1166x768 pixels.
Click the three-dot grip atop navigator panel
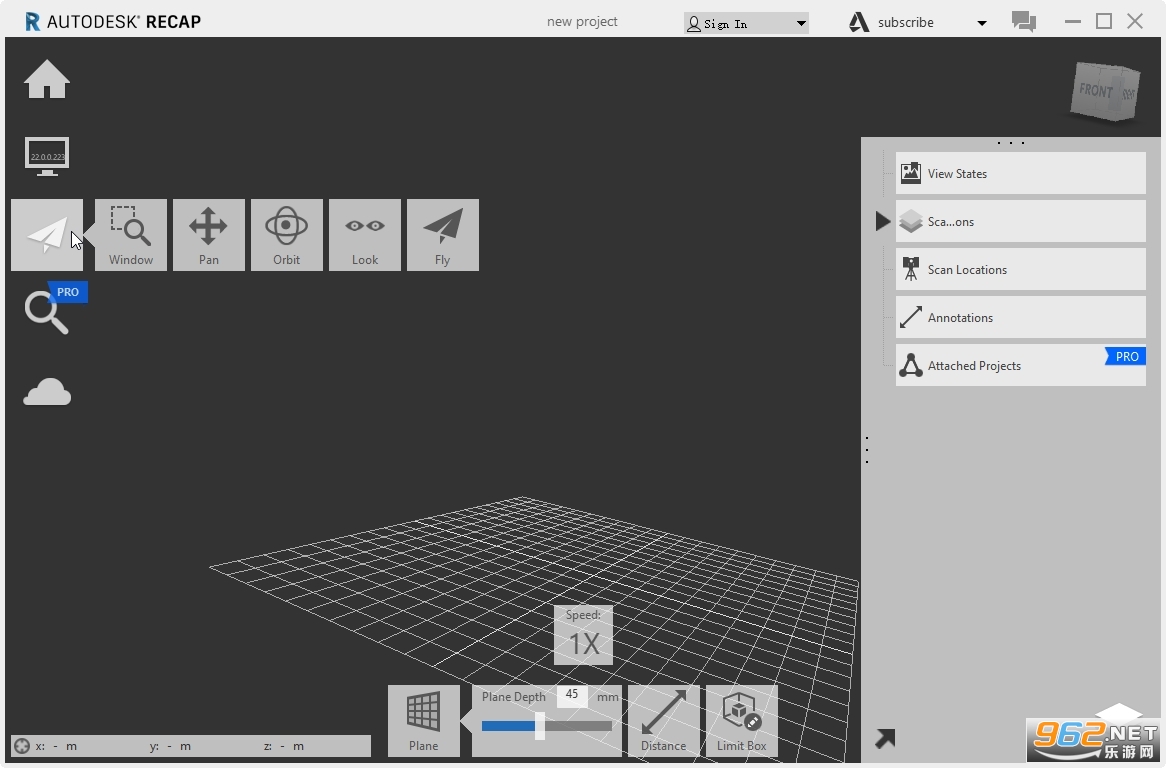(x=1011, y=143)
